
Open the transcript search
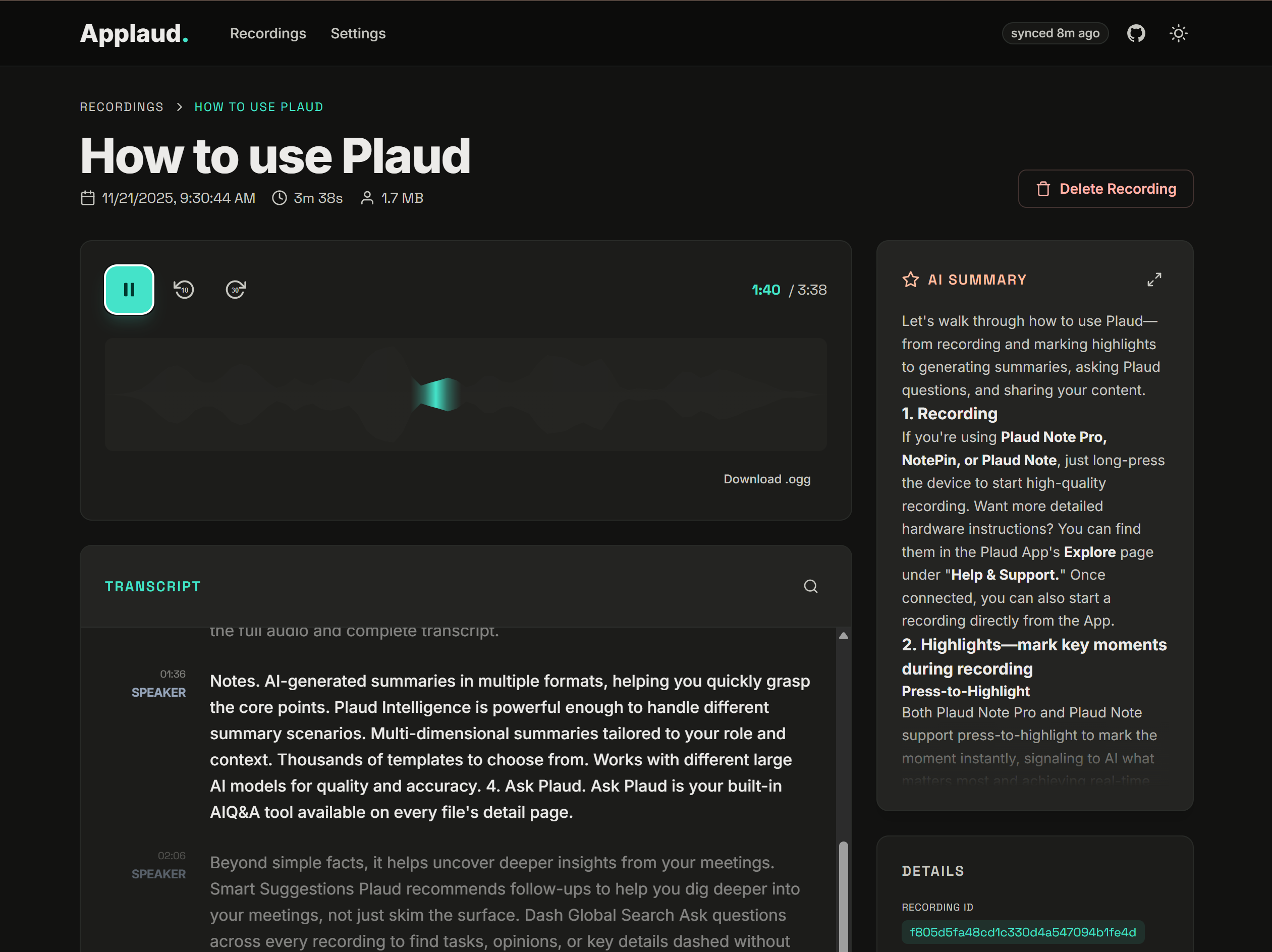(811, 586)
